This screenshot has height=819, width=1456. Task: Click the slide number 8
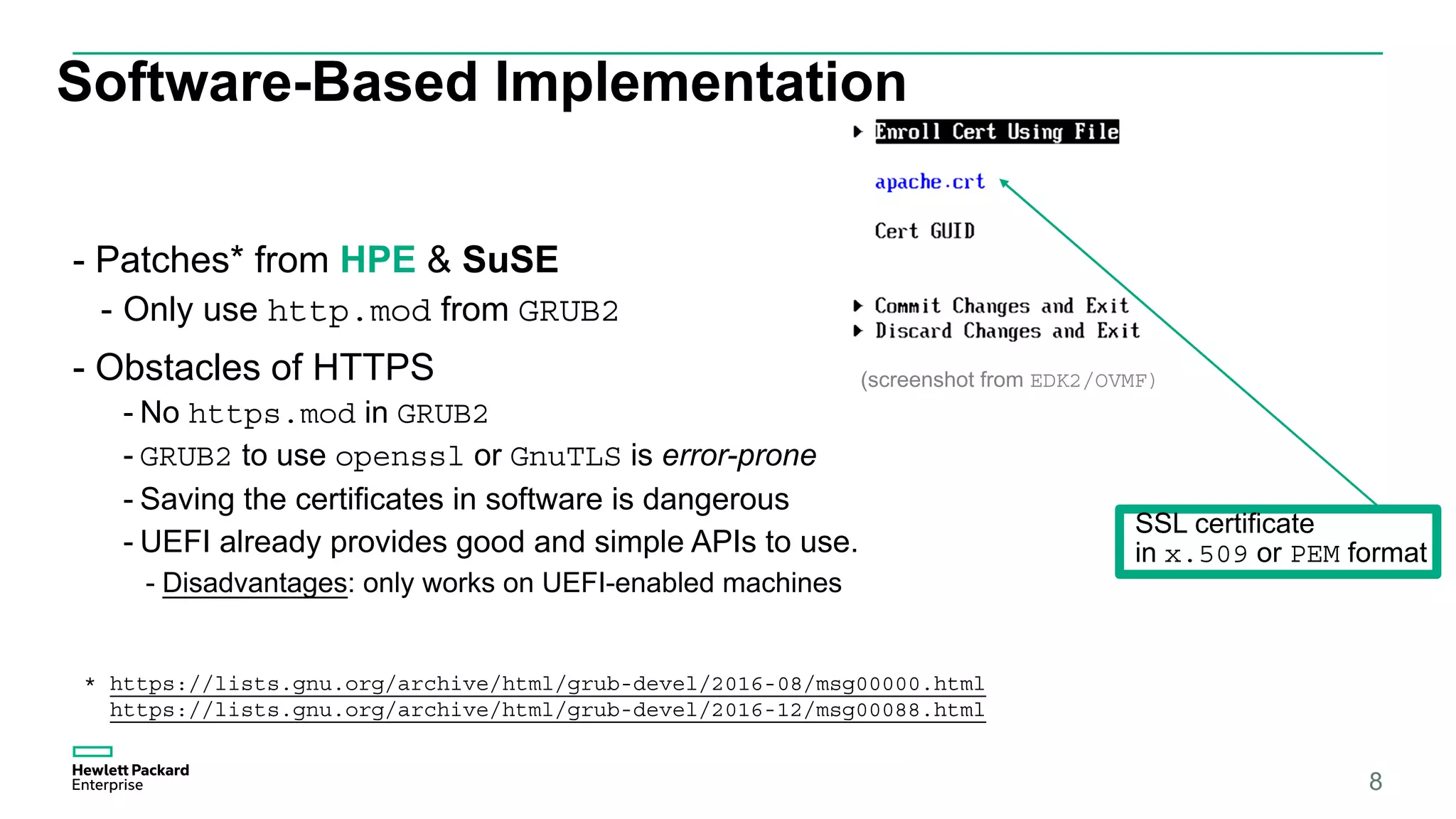coord(1376,782)
